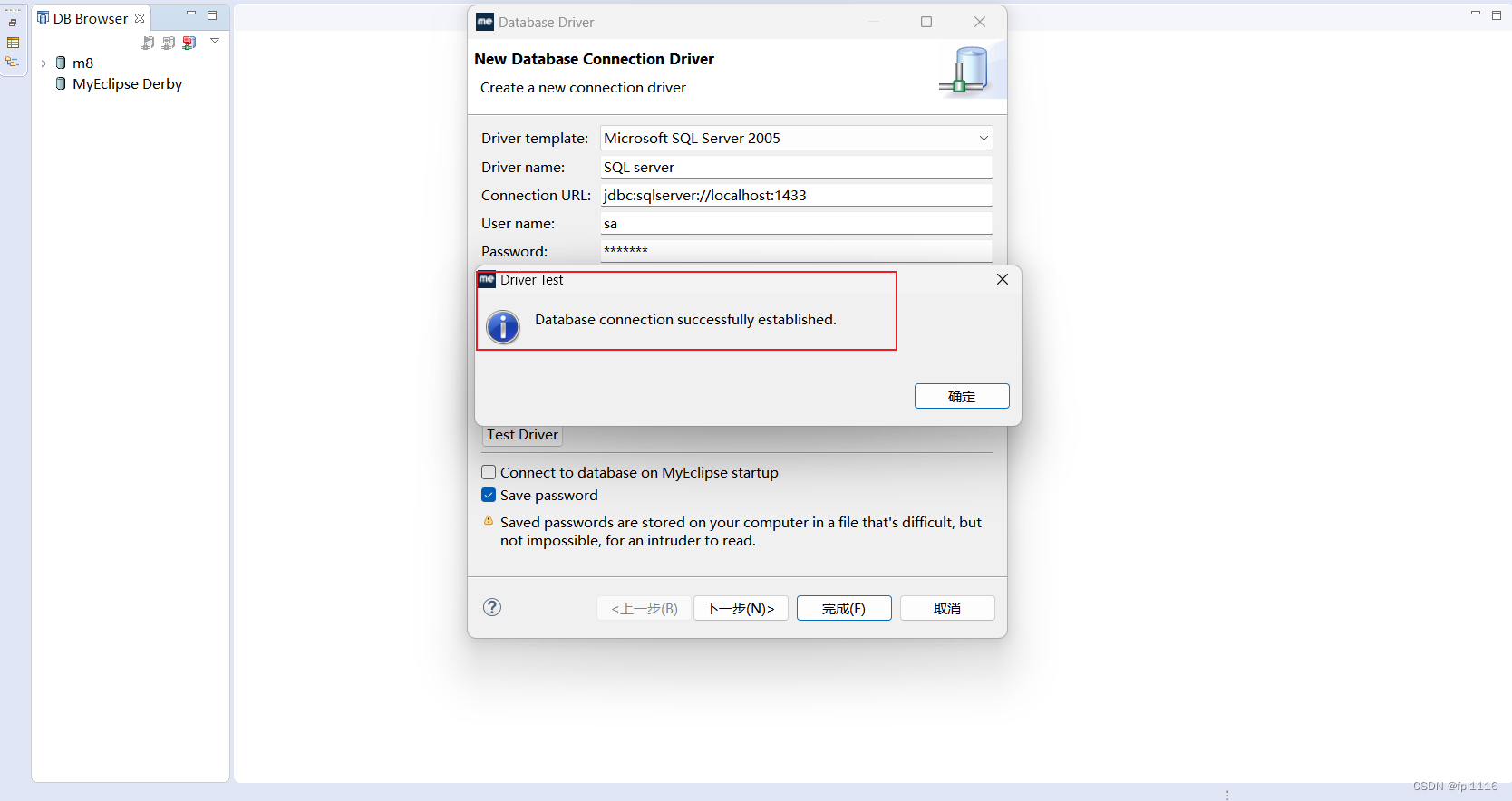Open the DB Browser view menu arrow
This screenshot has width=1512, height=801.
tap(215, 41)
